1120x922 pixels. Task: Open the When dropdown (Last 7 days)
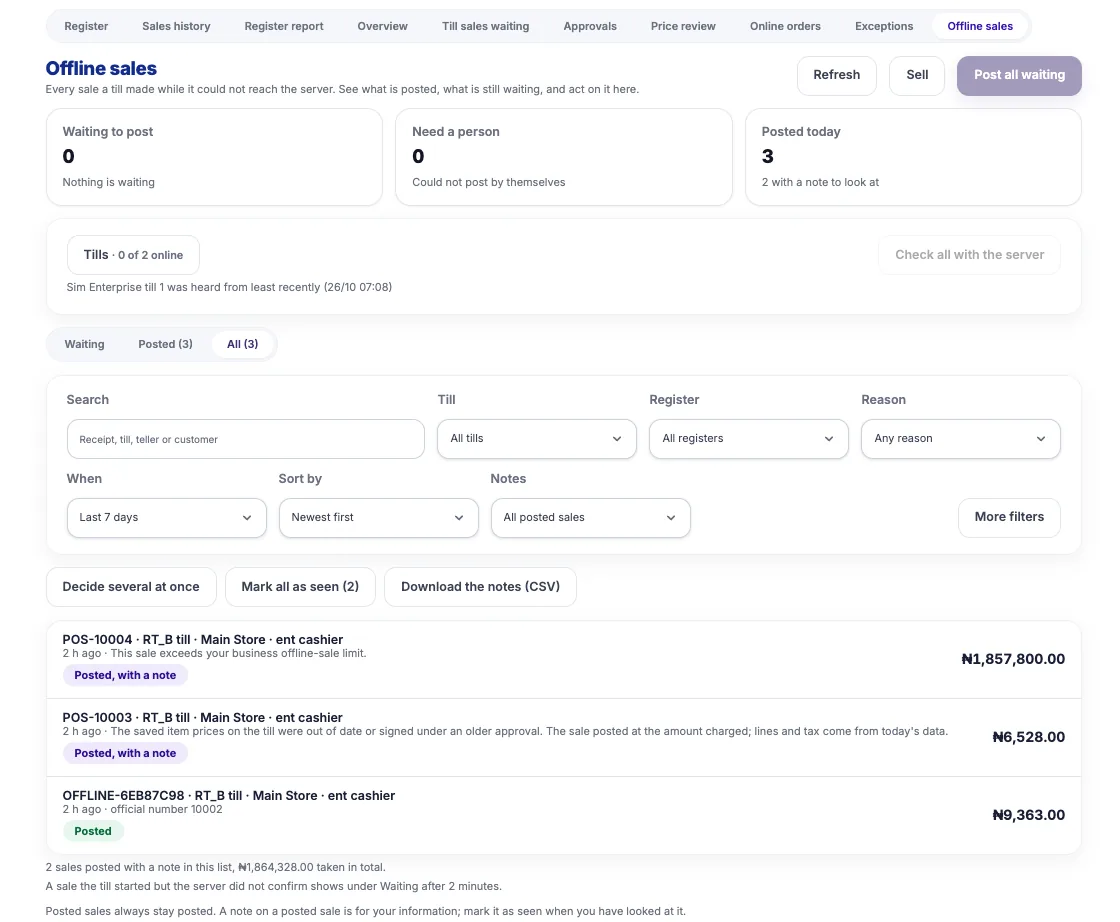[x=166, y=518]
